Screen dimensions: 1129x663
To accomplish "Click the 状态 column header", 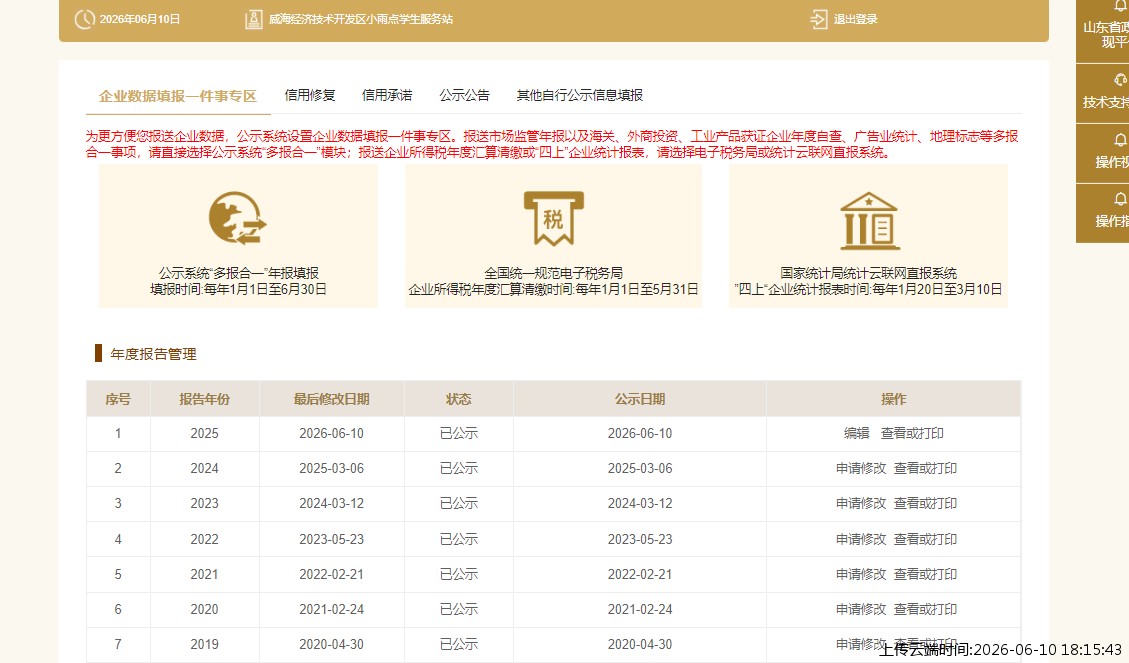I will click(x=459, y=400).
